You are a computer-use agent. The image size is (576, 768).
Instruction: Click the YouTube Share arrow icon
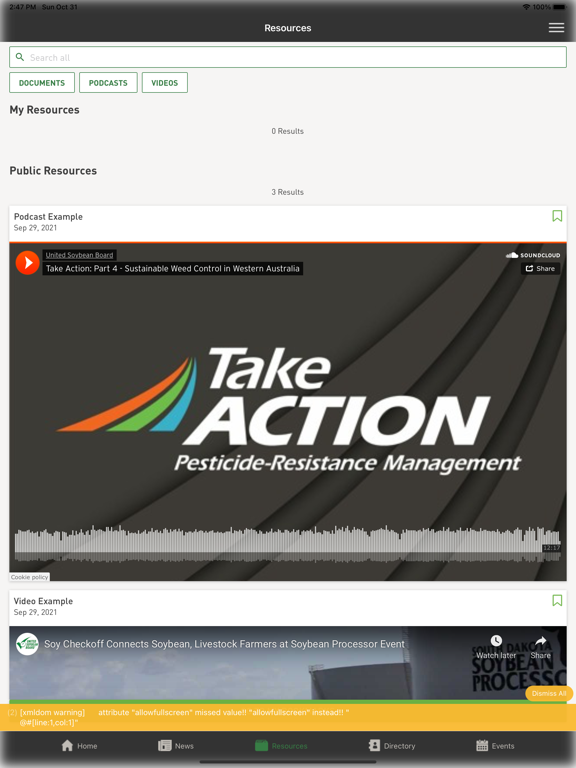coord(540,640)
